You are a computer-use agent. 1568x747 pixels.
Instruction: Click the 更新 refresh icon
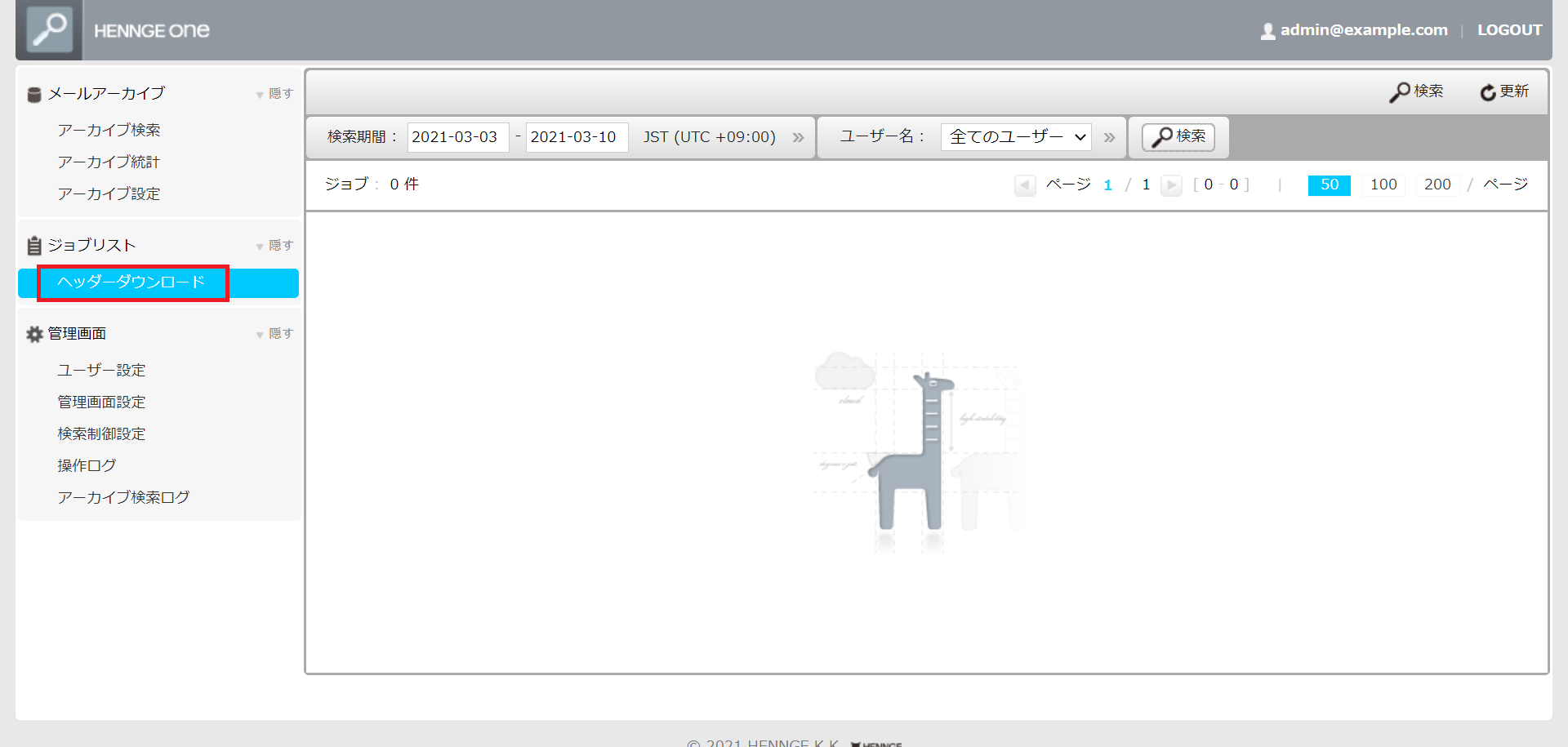tap(1488, 92)
